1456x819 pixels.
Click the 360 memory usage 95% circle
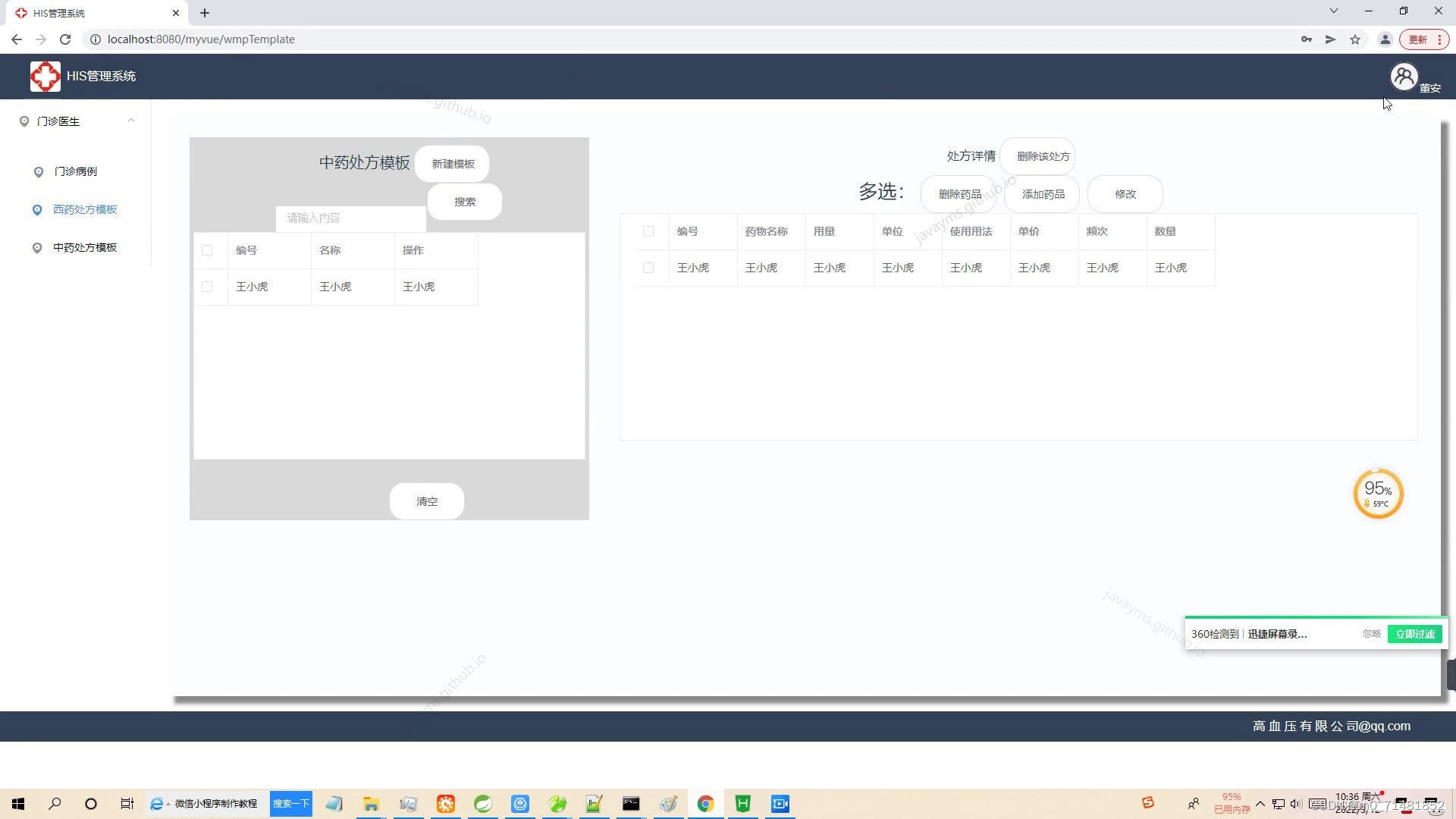[1378, 494]
